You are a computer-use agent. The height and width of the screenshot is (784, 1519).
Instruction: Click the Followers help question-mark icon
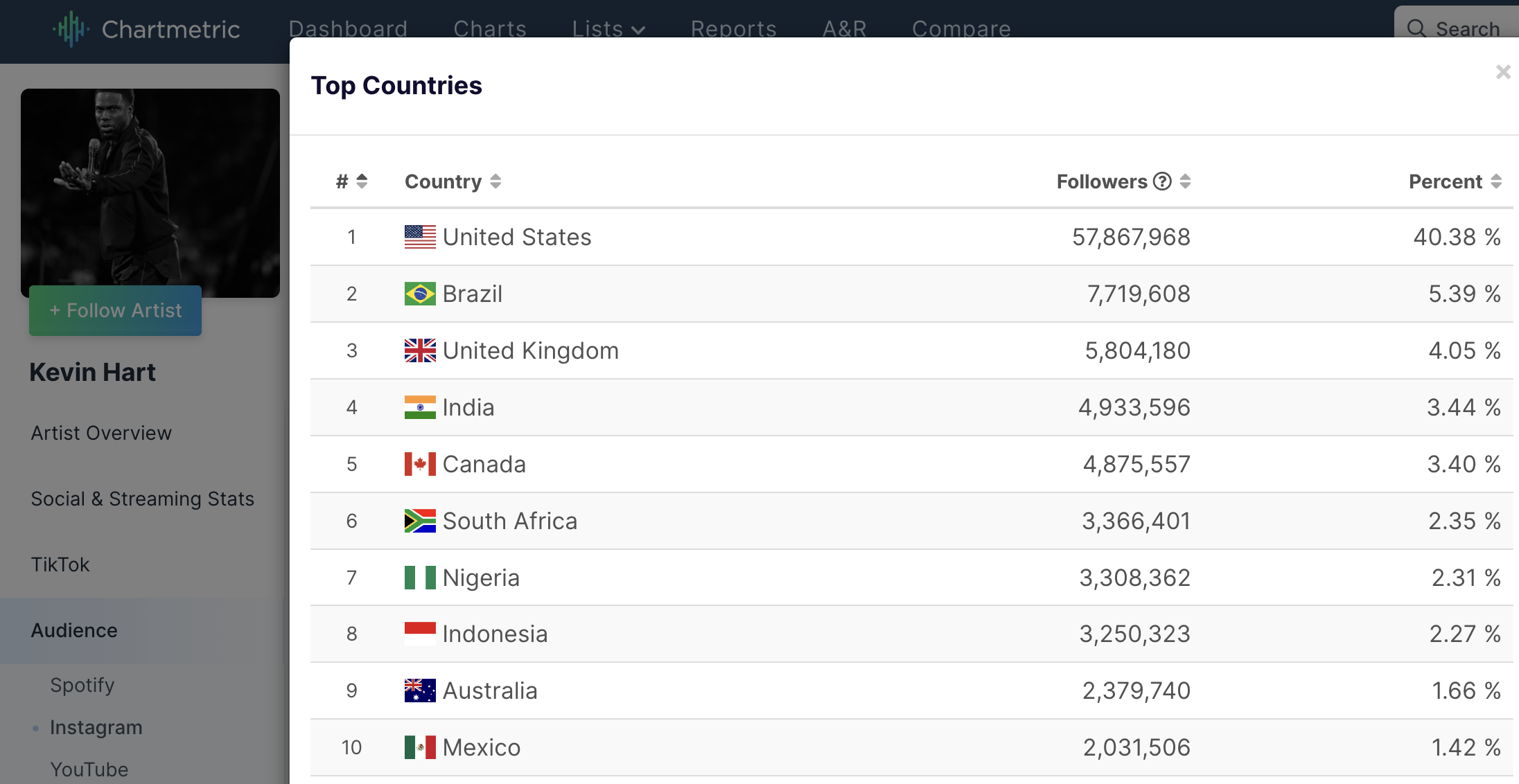pyautogui.click(x=1162, y=181)
